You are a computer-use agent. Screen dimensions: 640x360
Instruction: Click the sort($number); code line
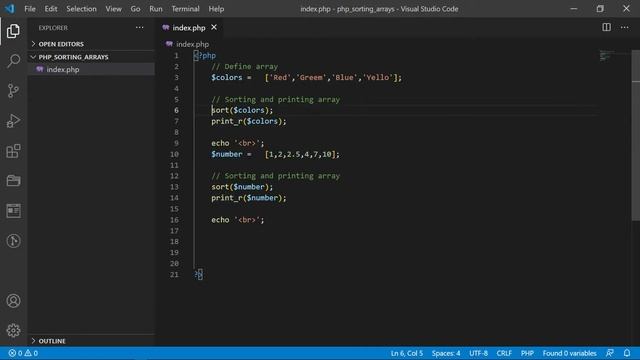242,187
